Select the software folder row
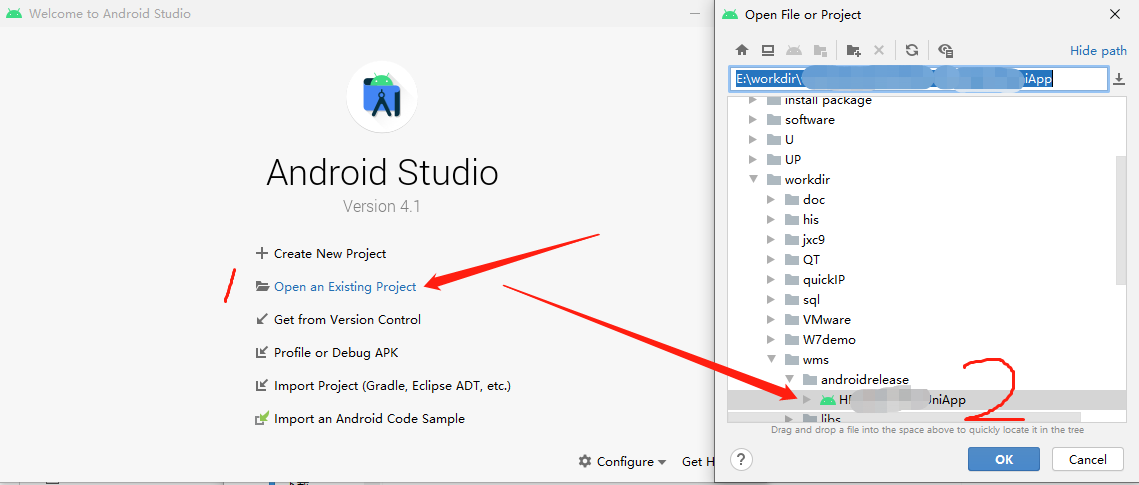Screen dimensions: 1139x485 coord(922,120)
